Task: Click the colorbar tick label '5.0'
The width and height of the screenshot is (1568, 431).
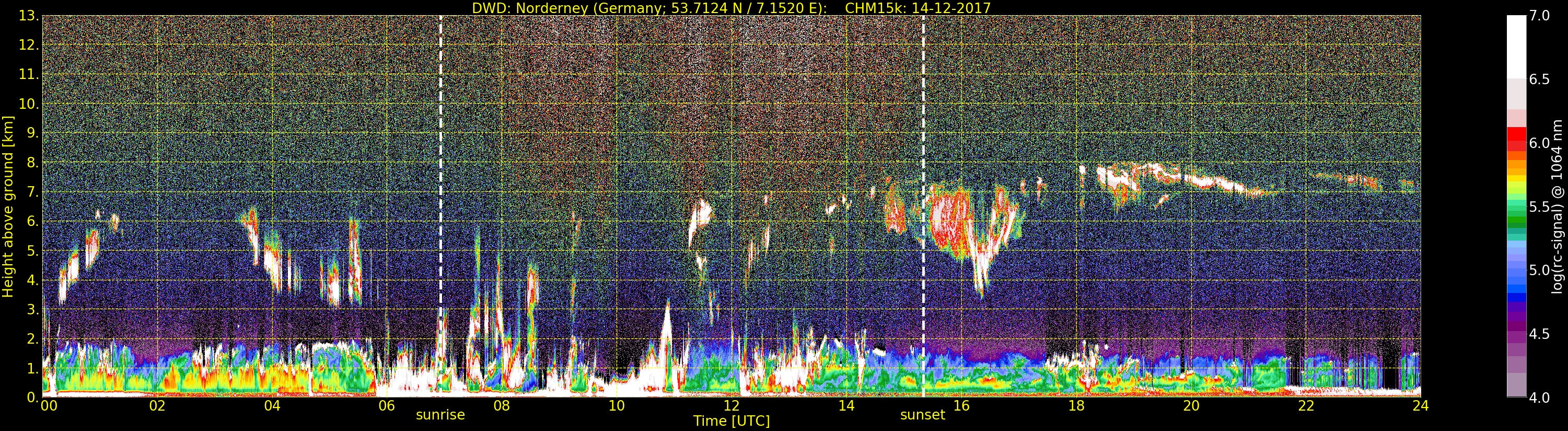Action: 1539,270
